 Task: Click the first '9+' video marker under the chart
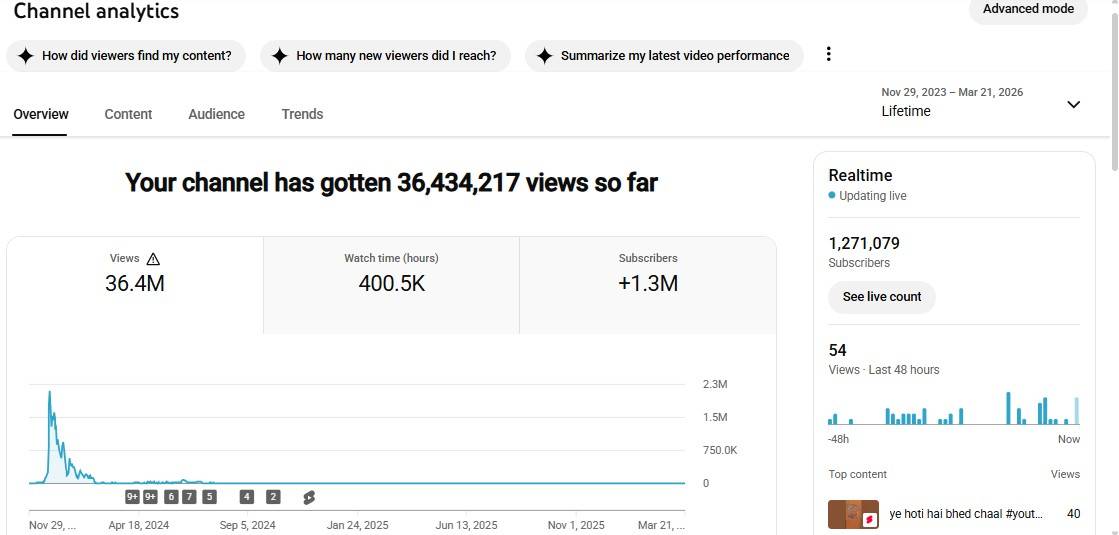pyautogui.click(x=133, y=497)
